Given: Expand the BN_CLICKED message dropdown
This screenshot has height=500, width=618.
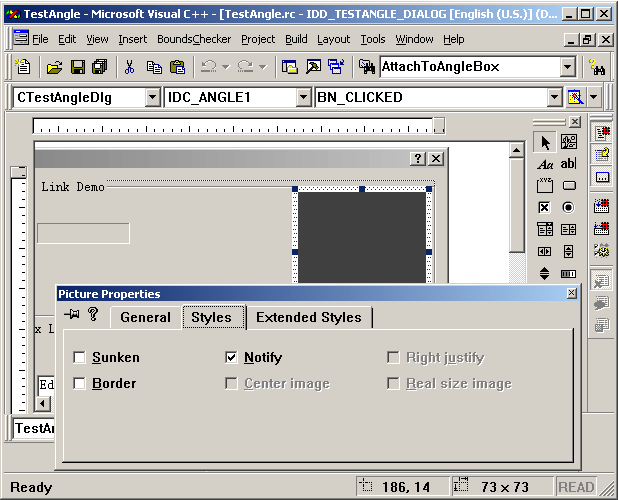Looking at the screenshot, I should point(554,97).
